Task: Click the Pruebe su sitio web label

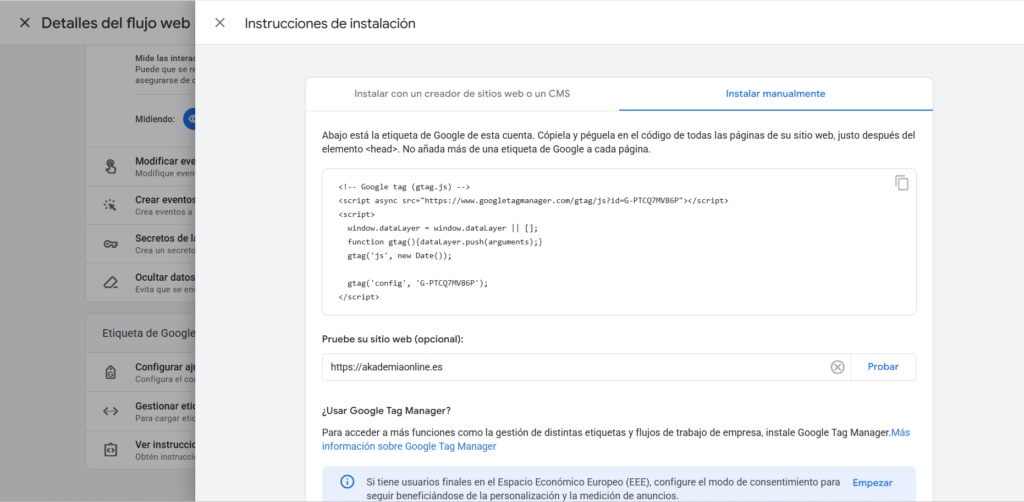Action: (392, 339)
